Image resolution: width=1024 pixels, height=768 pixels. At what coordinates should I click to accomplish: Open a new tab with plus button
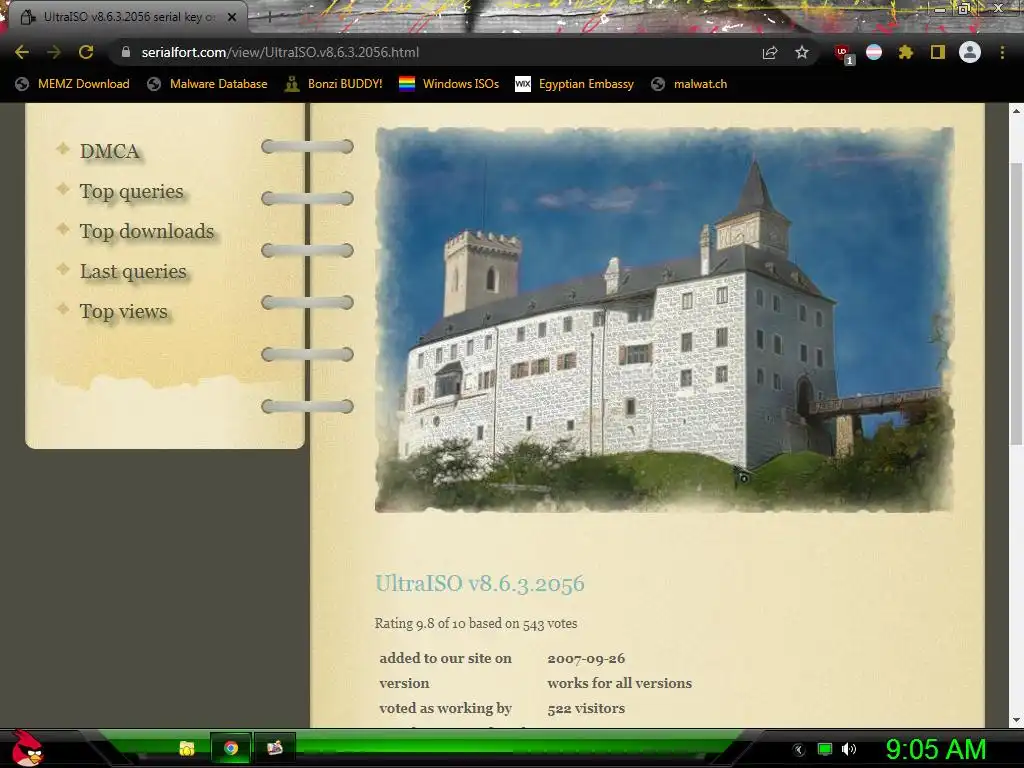click(269, 17)
